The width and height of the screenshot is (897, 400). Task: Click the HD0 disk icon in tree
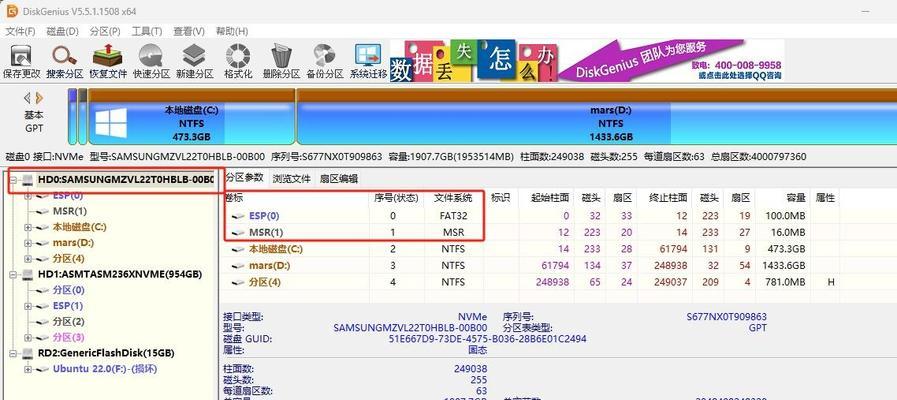click(x=27, y=180)
